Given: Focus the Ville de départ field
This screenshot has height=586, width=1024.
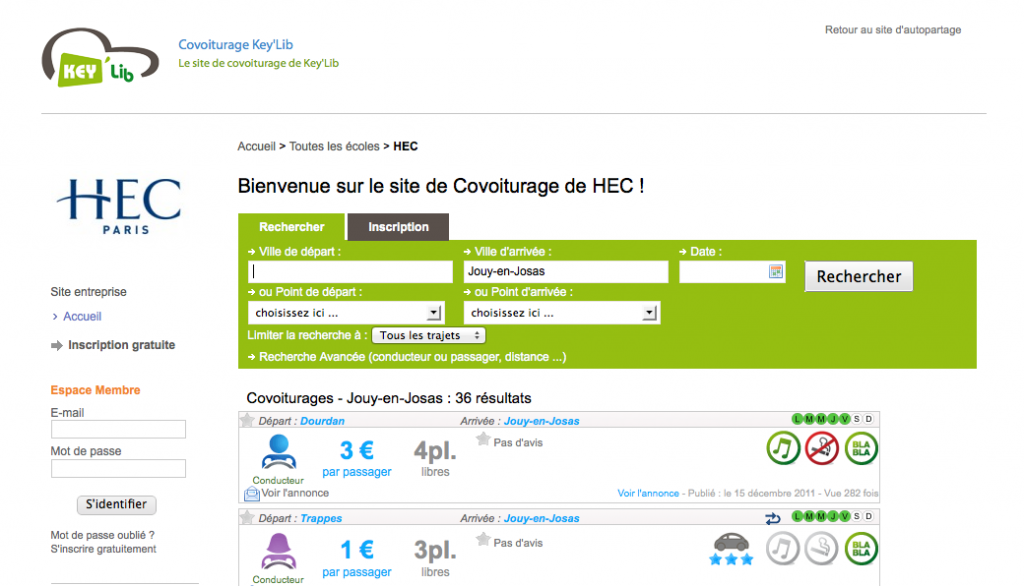Looking at the screenshot, I should (x=350, y=272).
